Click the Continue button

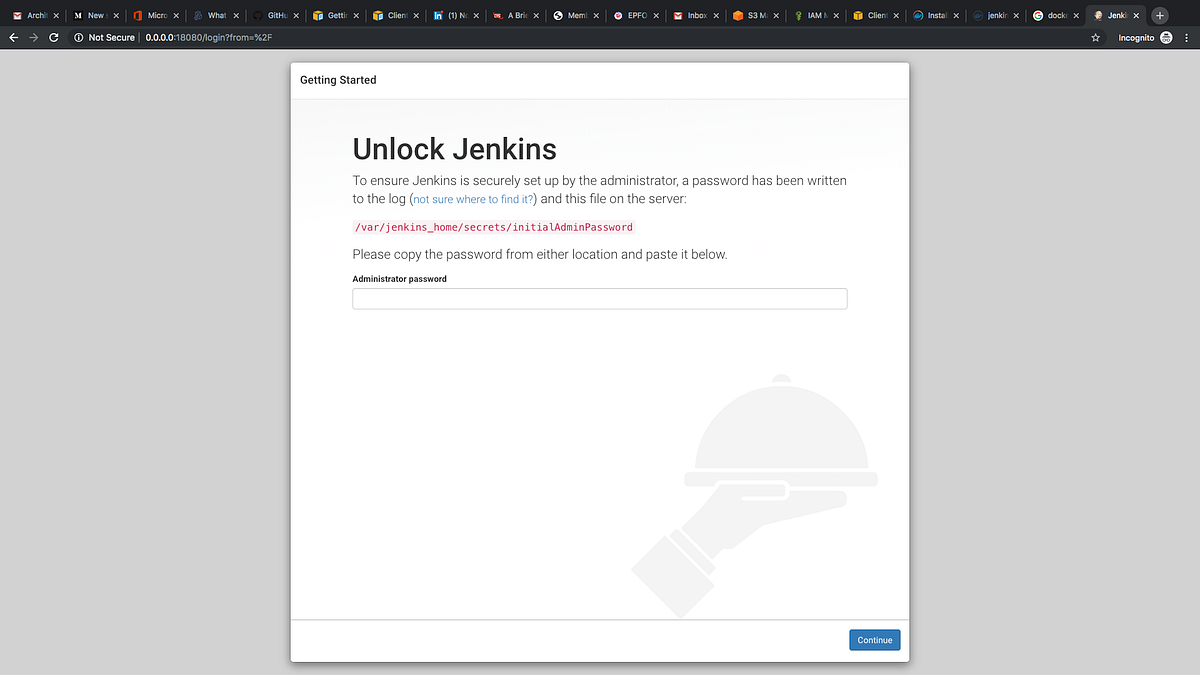point(874,639)
